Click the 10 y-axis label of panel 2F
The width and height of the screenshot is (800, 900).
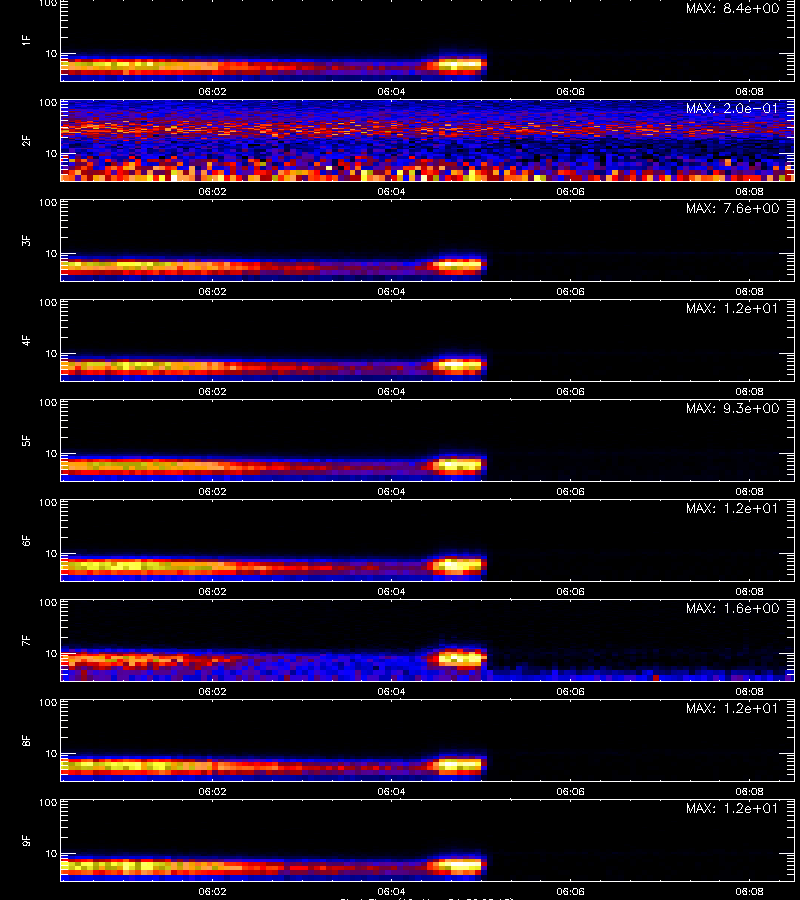pyautogui.click(x=51, y=153)
